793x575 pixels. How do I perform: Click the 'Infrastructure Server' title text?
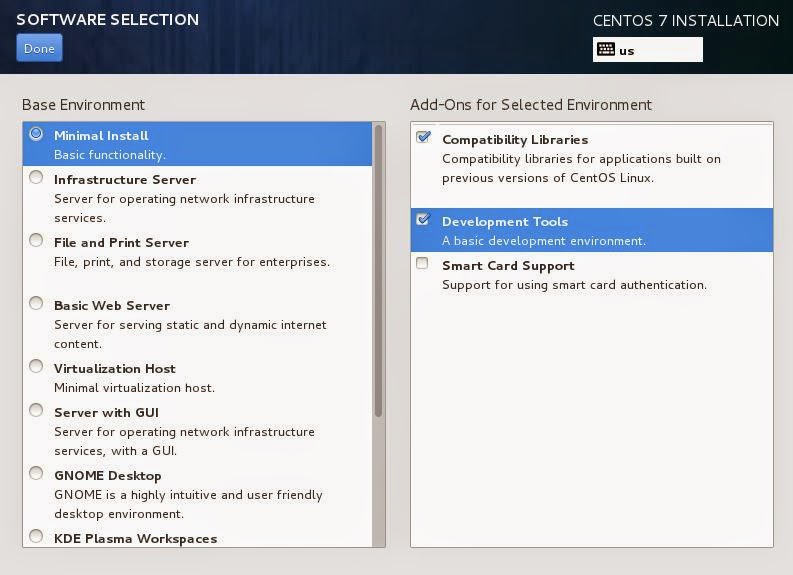[125, 180]
